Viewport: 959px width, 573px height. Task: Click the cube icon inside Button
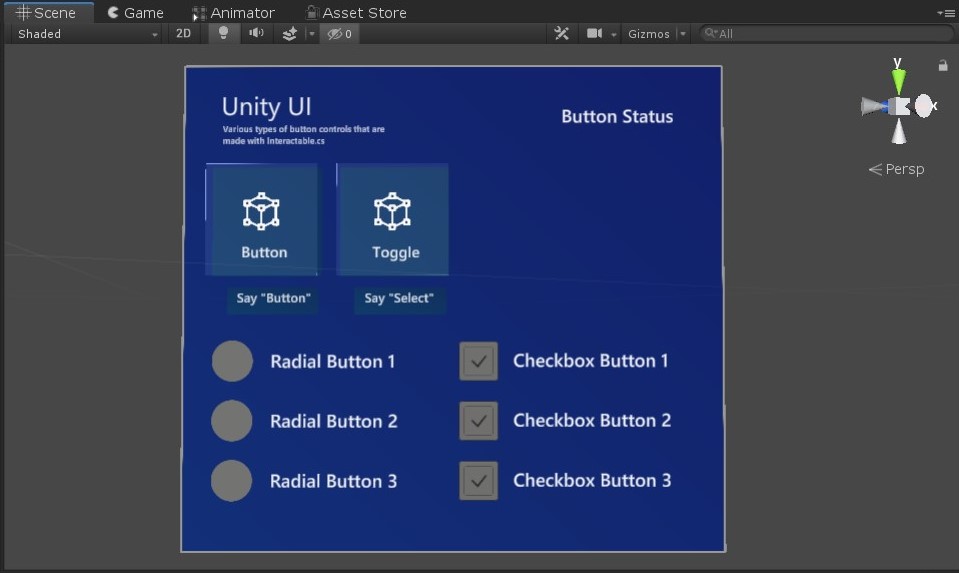pos(261,212)
